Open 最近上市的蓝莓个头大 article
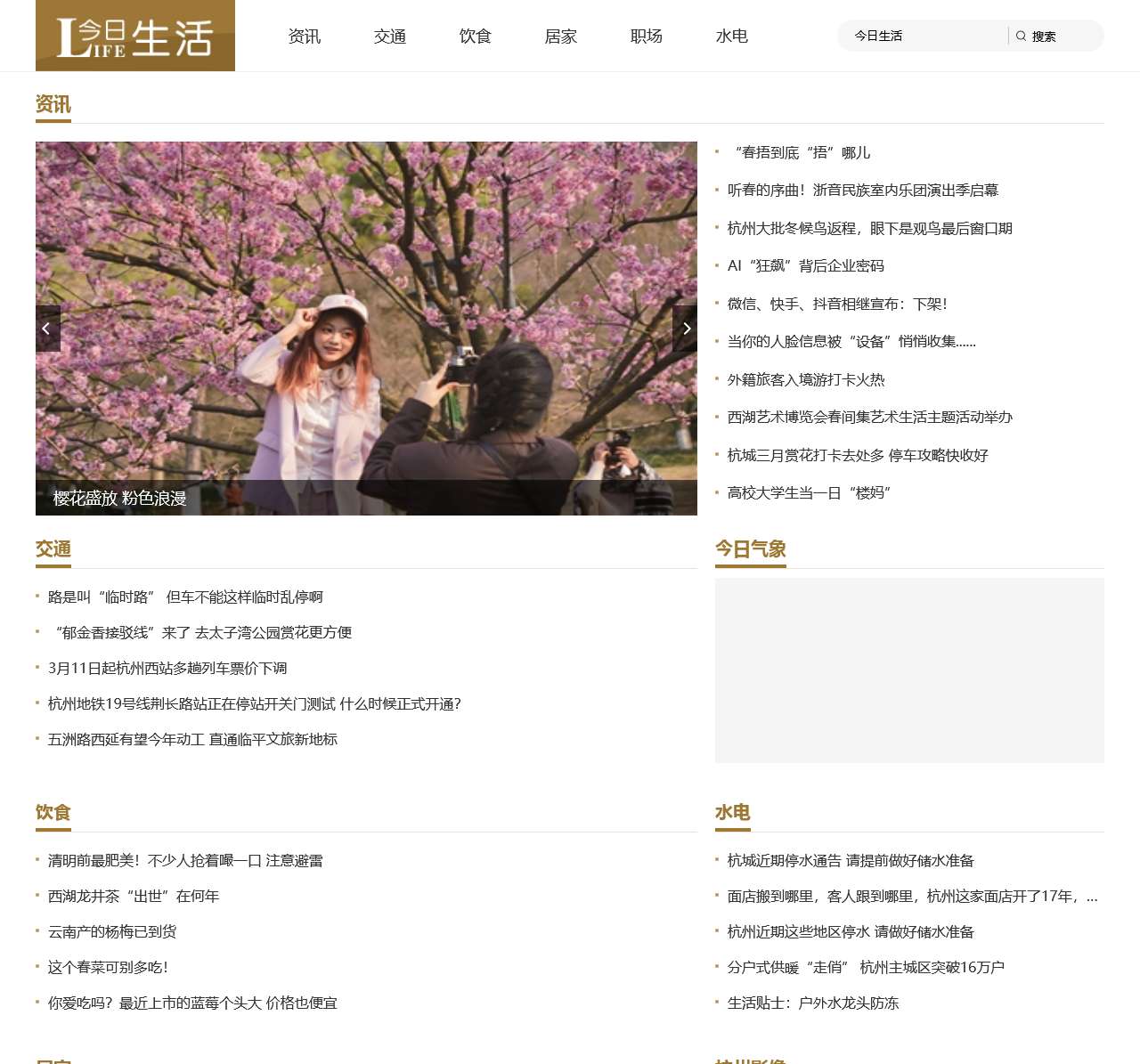This screenshot has width=1140, height=1064. tap(192, 1003)
